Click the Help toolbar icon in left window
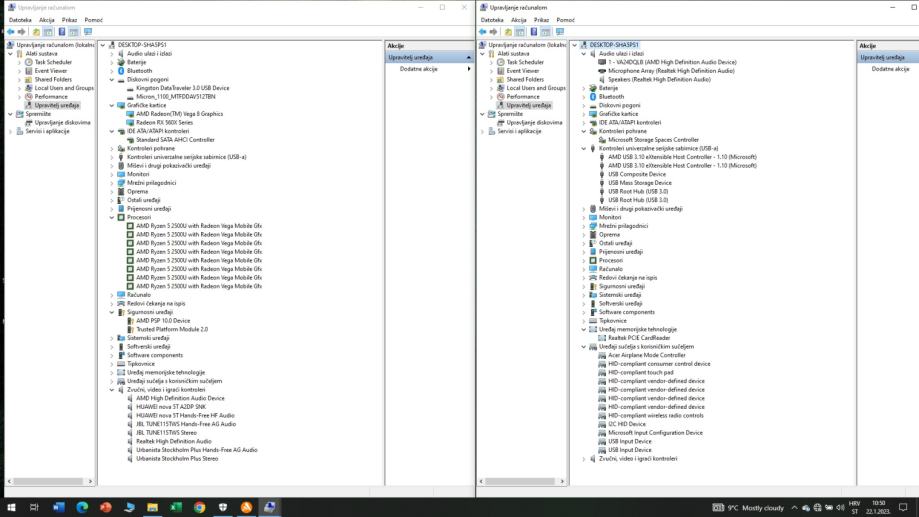The height and width of the screenshot is (517, 919). coord(60,32)
